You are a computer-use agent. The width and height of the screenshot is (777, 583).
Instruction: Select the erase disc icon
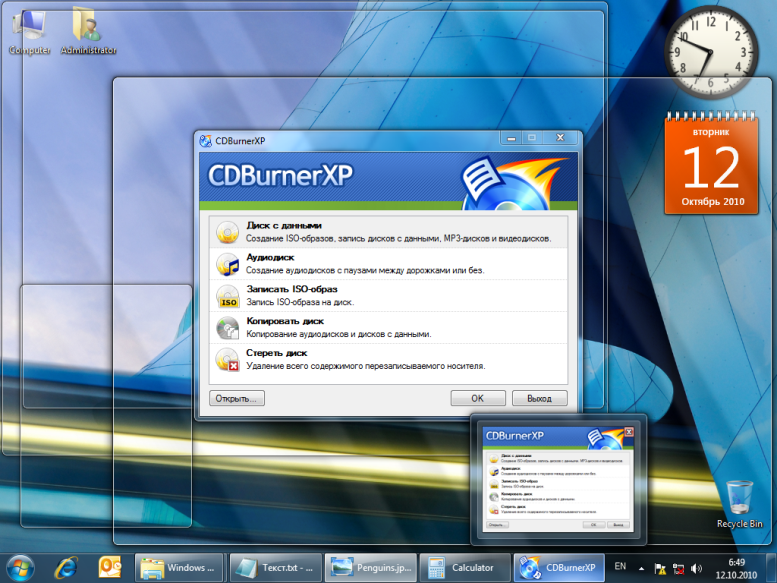[227, 360]
